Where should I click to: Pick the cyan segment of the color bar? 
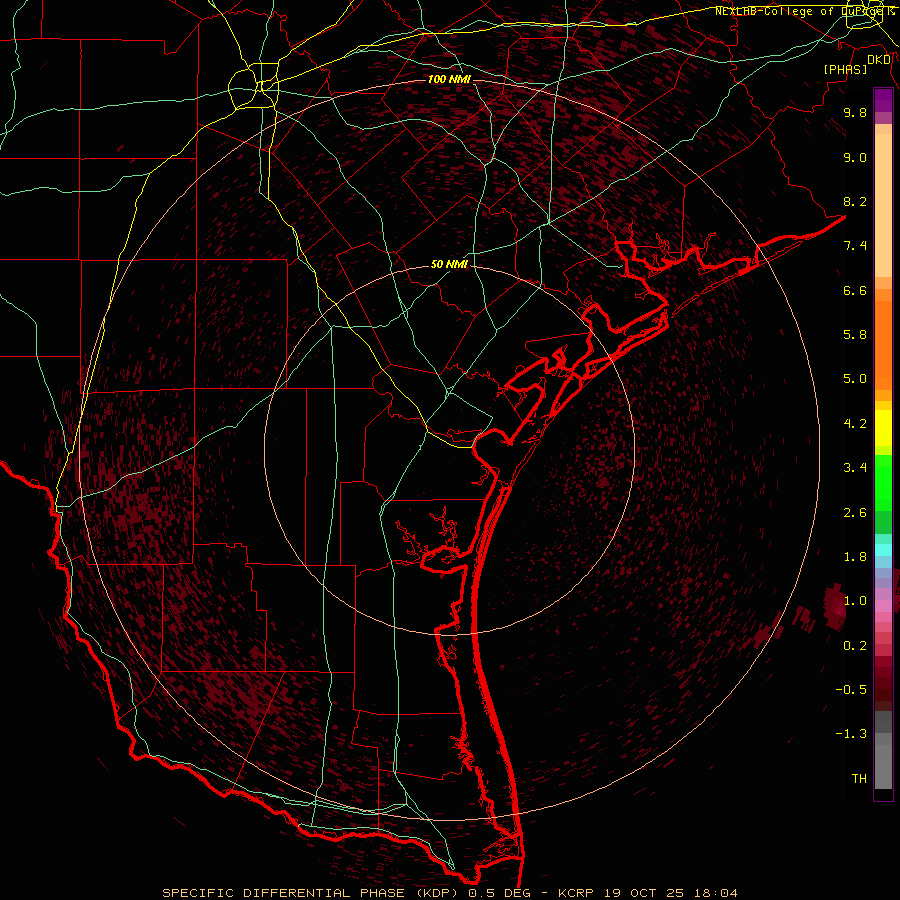(x=883, y=550)
